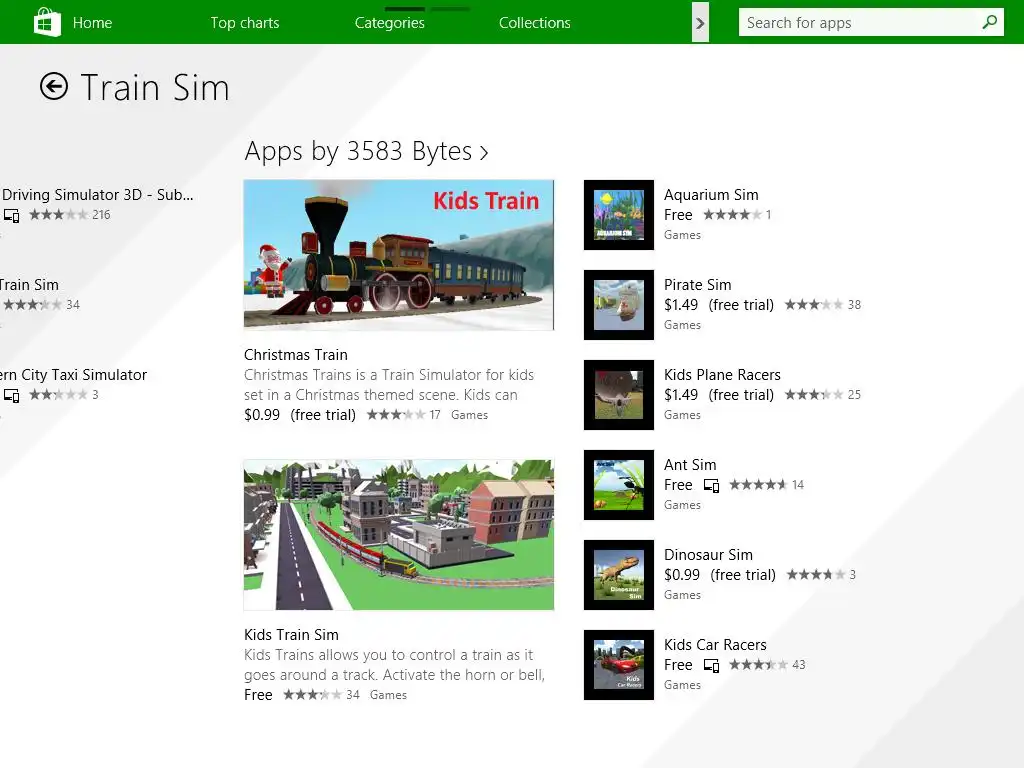Viewport: 1024px width, 768px height.
Task: Select the Dinosaur Sim title
Action: (x=709, y=555)
